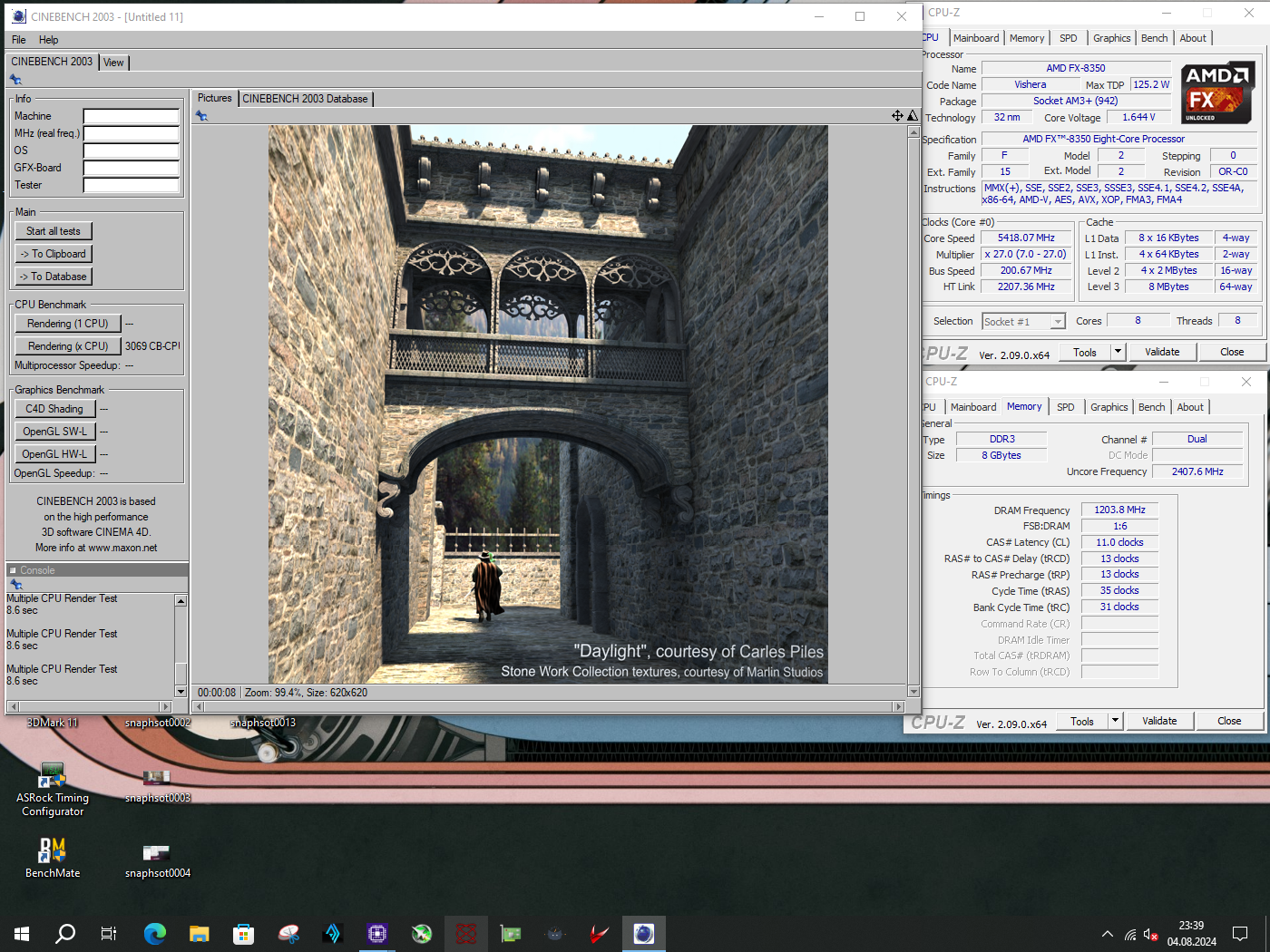Click the picture's horizontal scrollbar right arrow
The width and height of the screenshot is (1270, 952).
899,706
